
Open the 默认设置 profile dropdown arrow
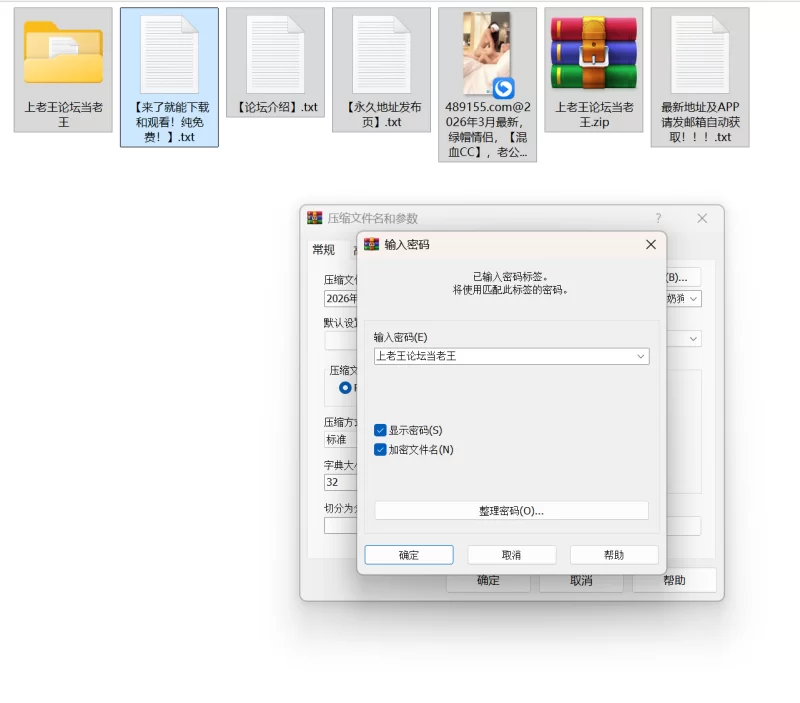pyautogui.click(x=693, y=339)
